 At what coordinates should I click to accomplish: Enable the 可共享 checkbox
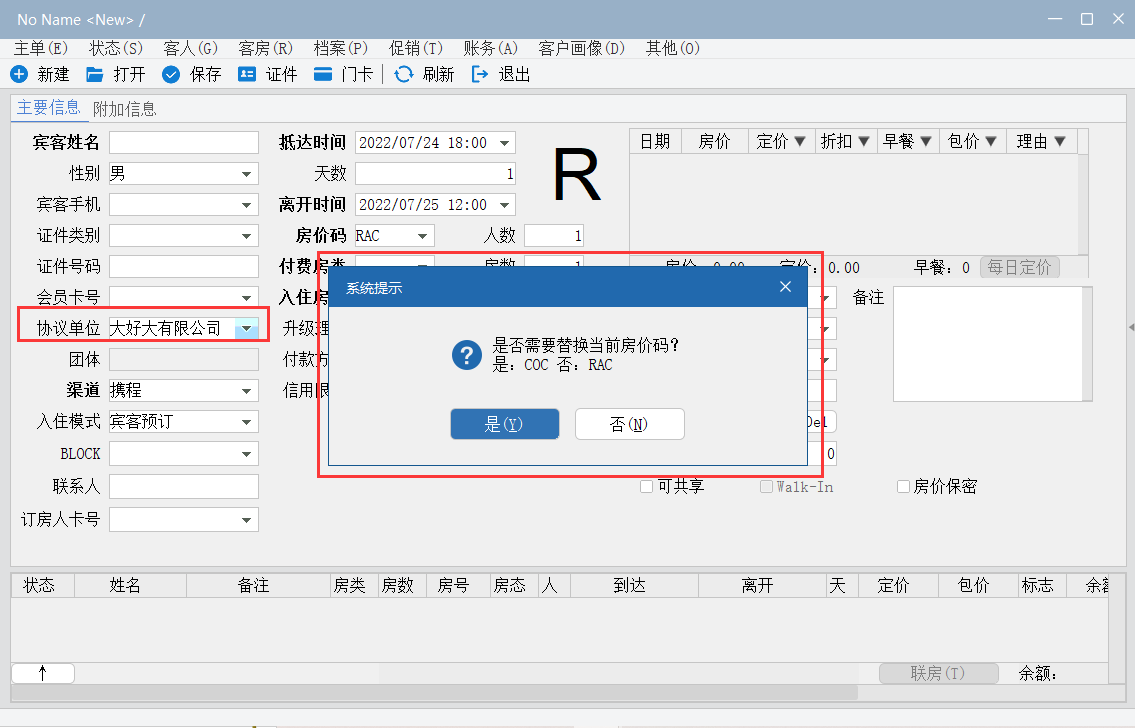(646, 486)
